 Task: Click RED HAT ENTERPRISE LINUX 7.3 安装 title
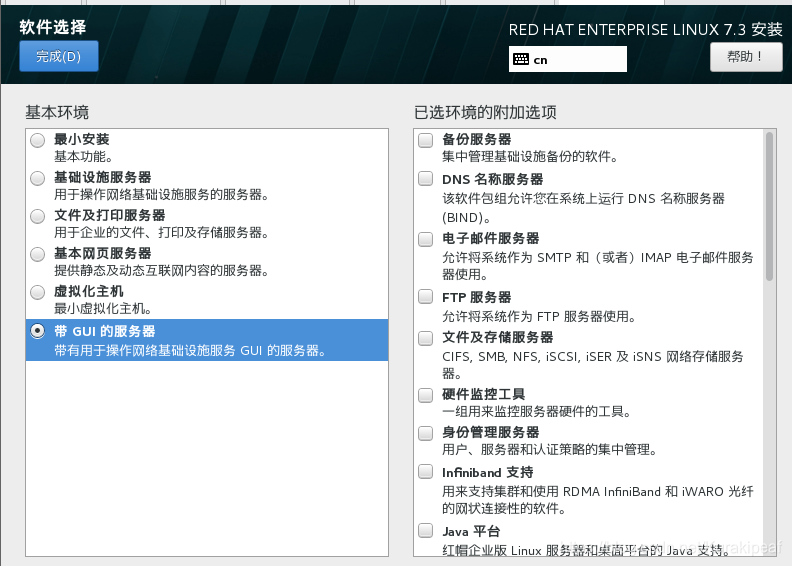(x=646, y=29)
